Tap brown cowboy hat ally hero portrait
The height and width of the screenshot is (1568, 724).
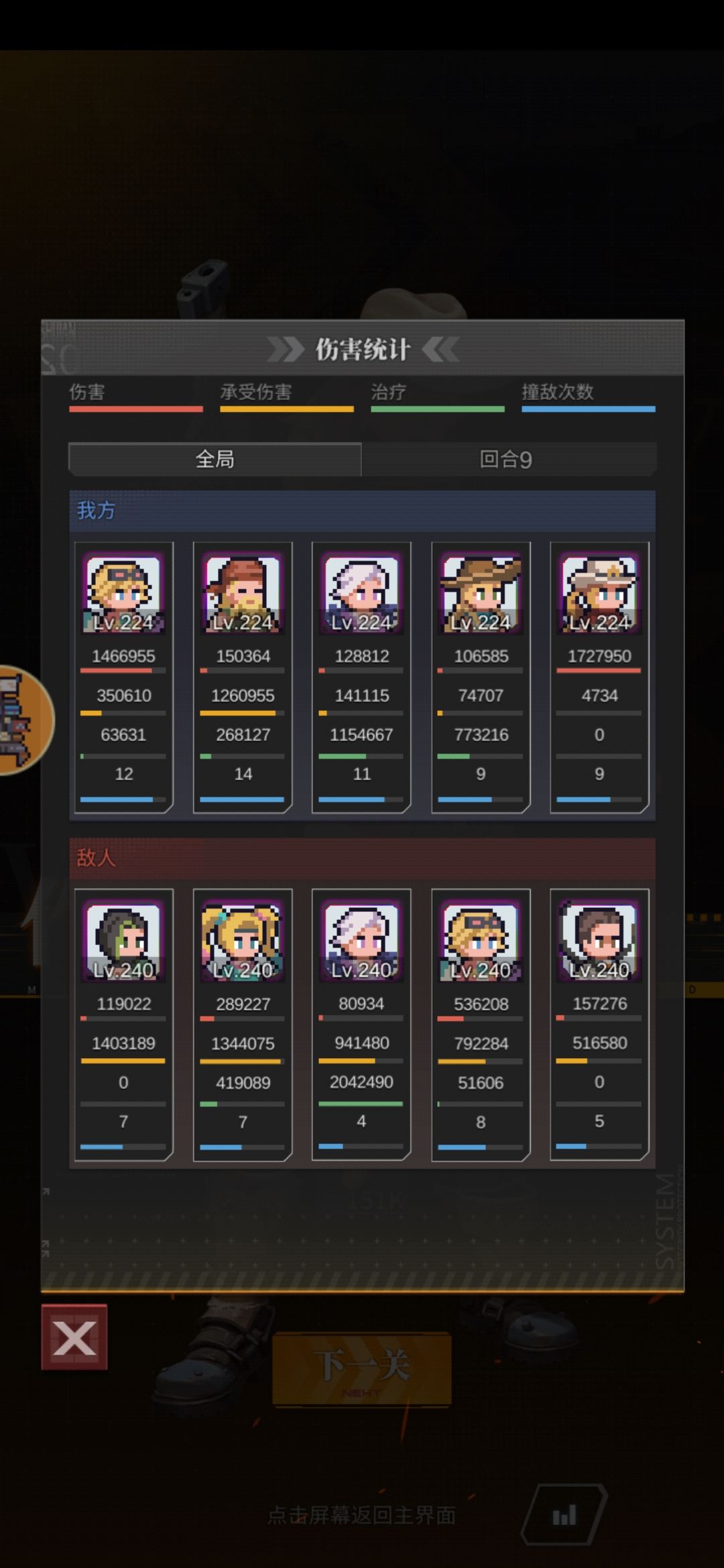481,594
